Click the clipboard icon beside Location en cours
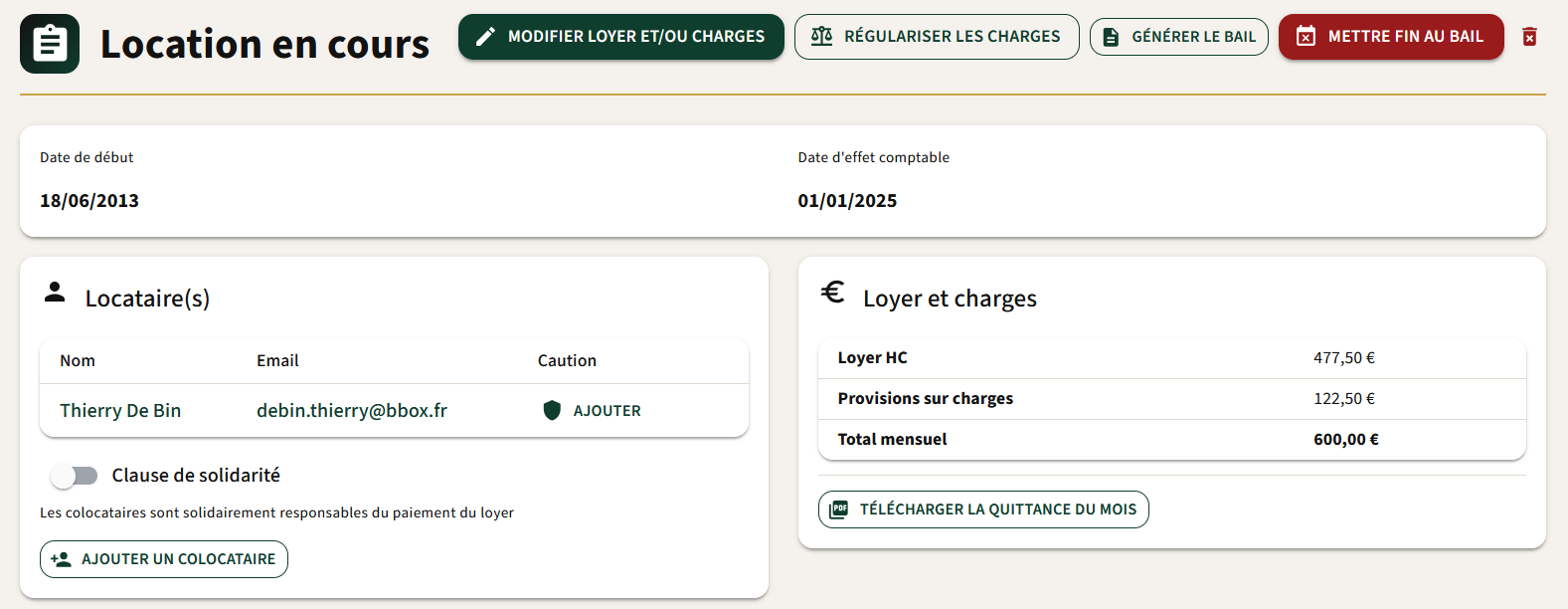The height and width of the screenshot is (609, 1568). coord(50,44)
